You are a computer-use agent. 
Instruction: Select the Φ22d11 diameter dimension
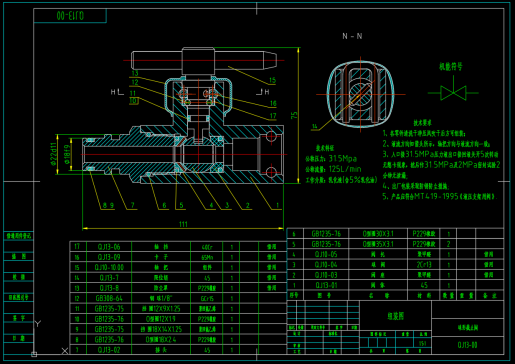pos(53,154)
